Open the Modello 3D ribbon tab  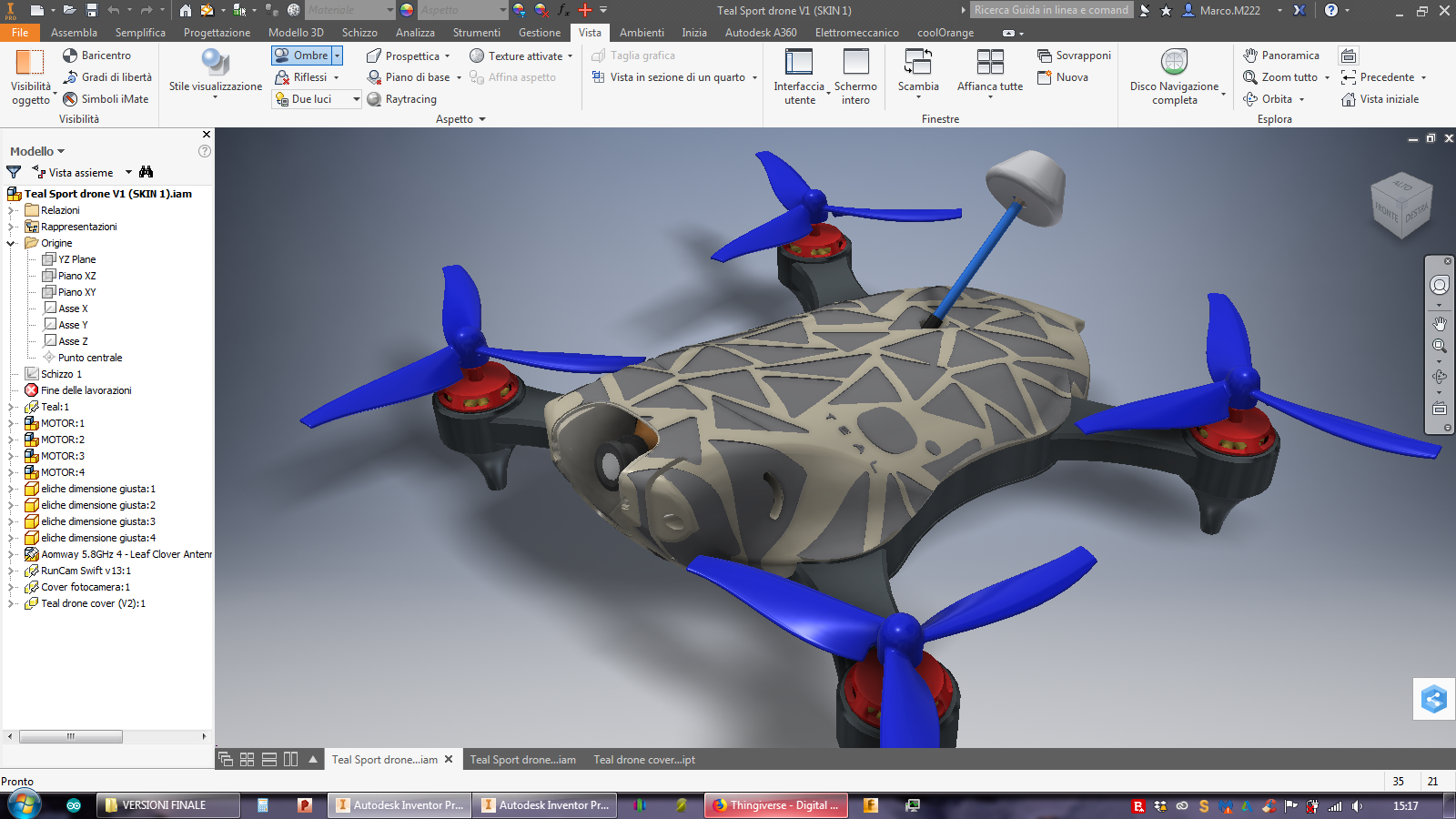coord(296,33)
